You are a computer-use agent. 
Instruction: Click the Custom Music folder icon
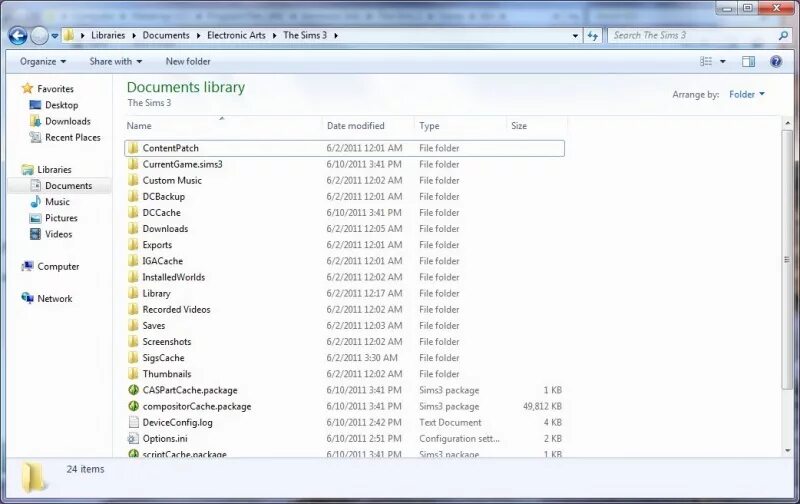[x=133, y=180]
